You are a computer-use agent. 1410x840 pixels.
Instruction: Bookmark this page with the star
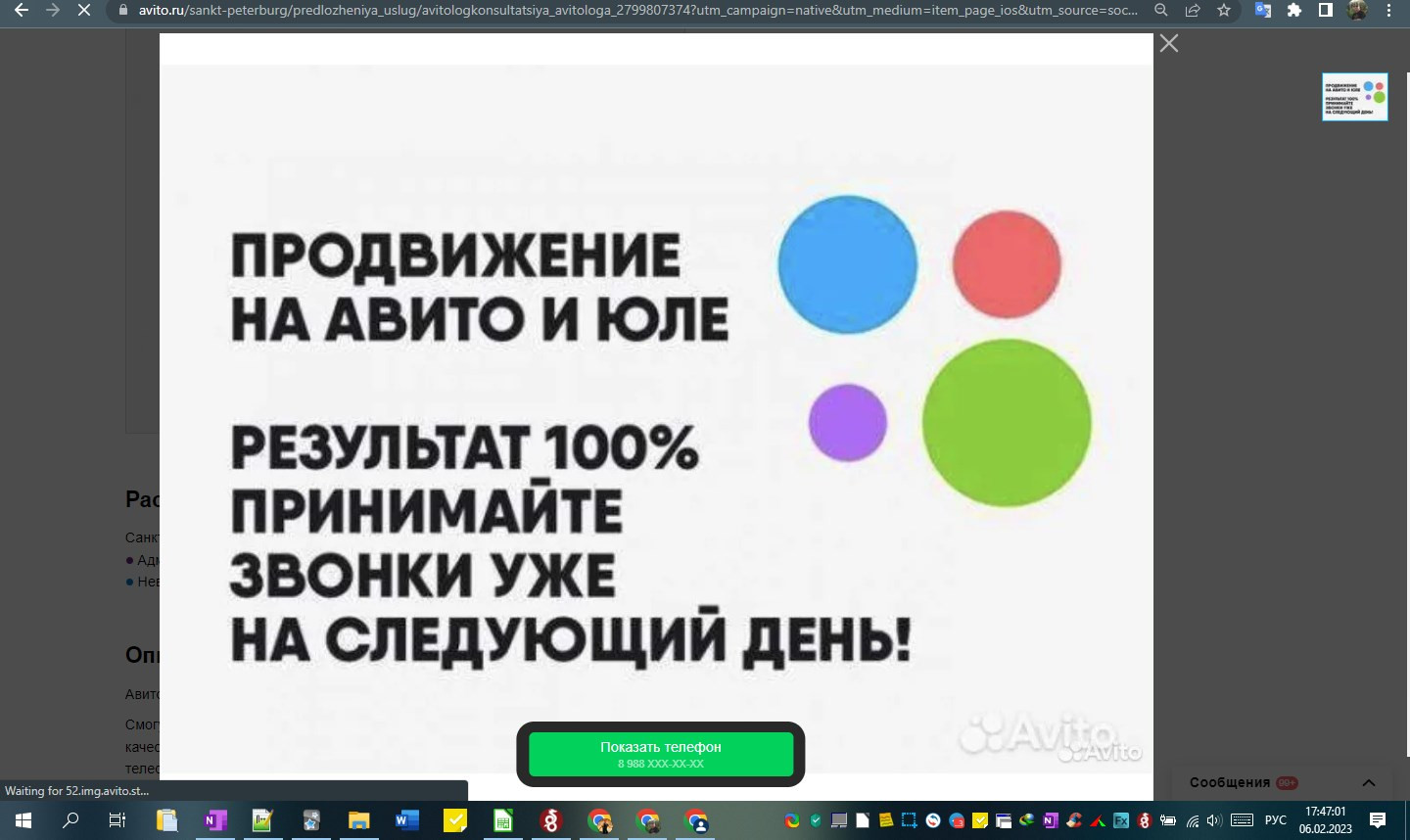(x=1224, y=10)
